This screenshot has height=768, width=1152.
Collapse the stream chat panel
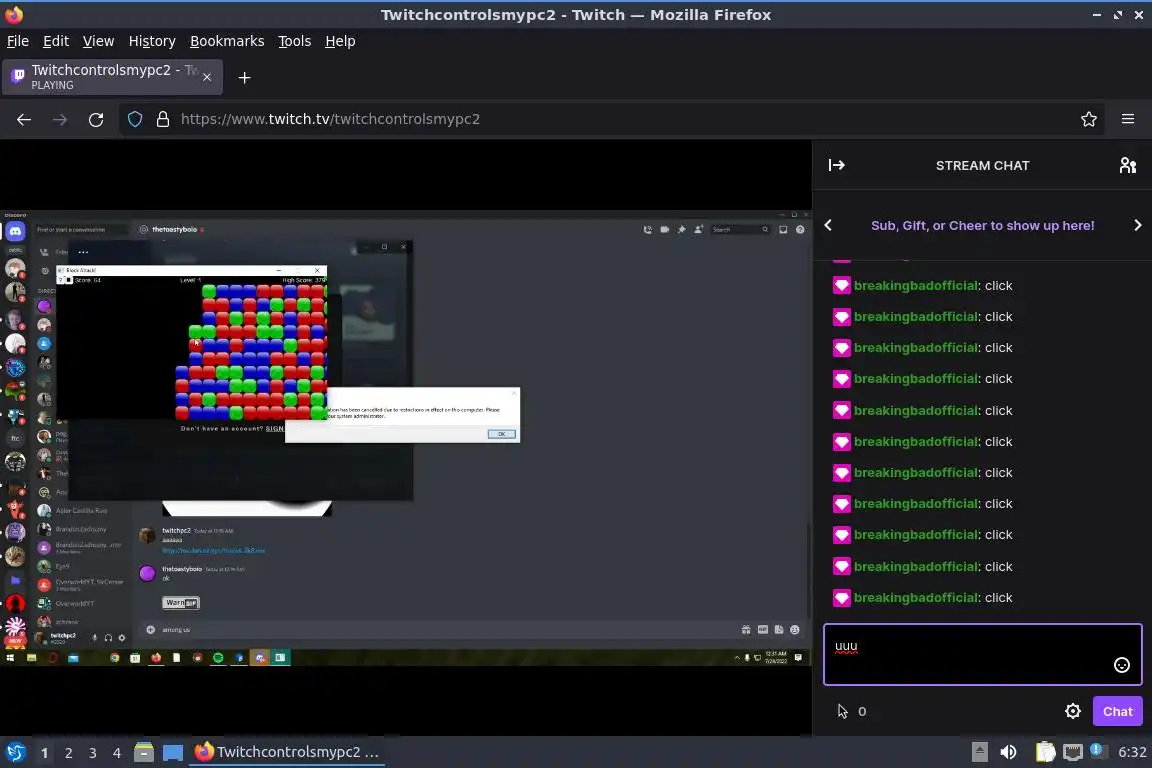tap(836, 165)
